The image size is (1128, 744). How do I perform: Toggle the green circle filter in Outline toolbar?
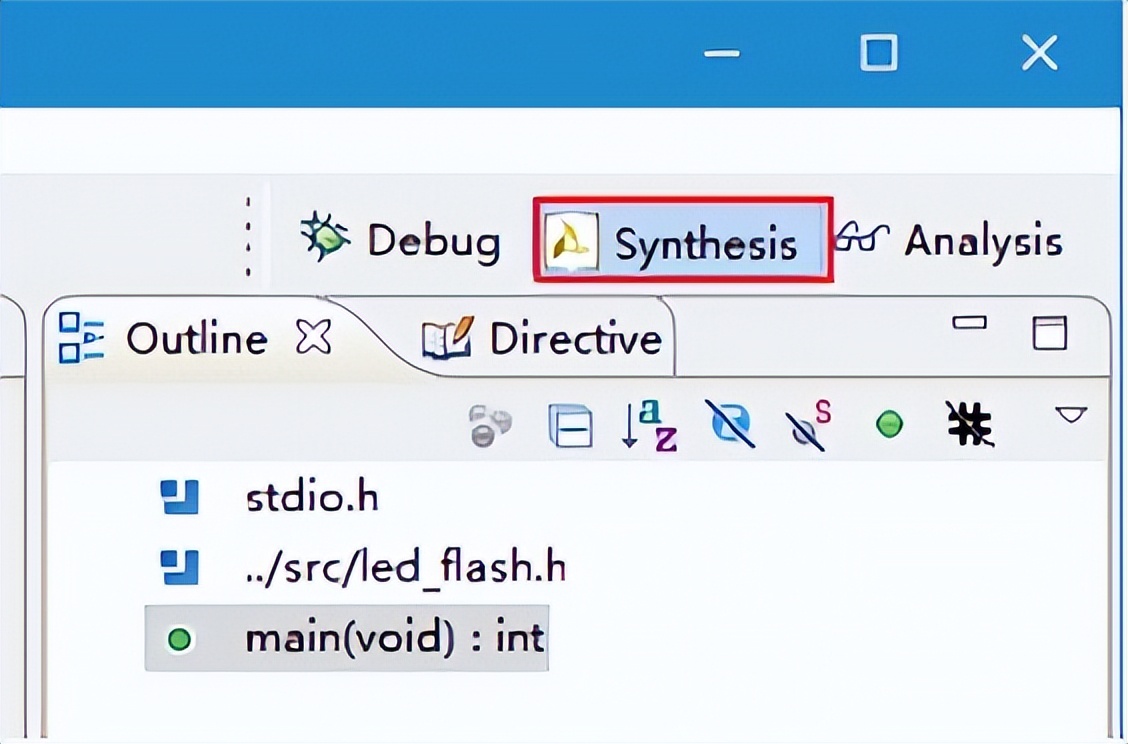[x=889, y=424]
